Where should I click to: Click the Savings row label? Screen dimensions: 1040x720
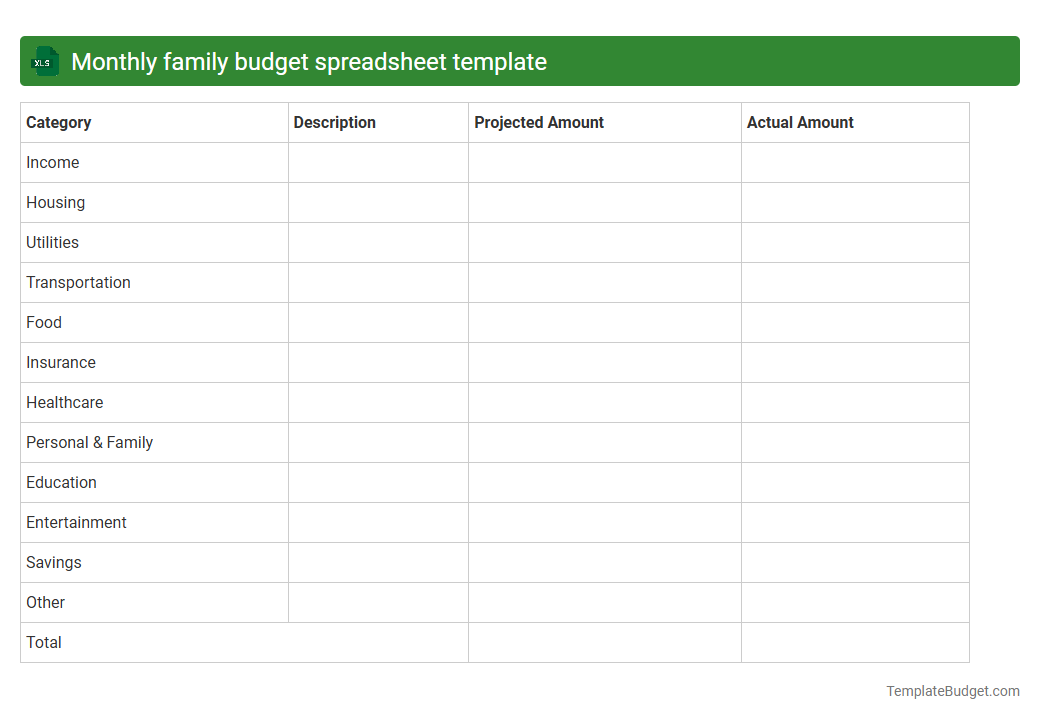(53, 562)
